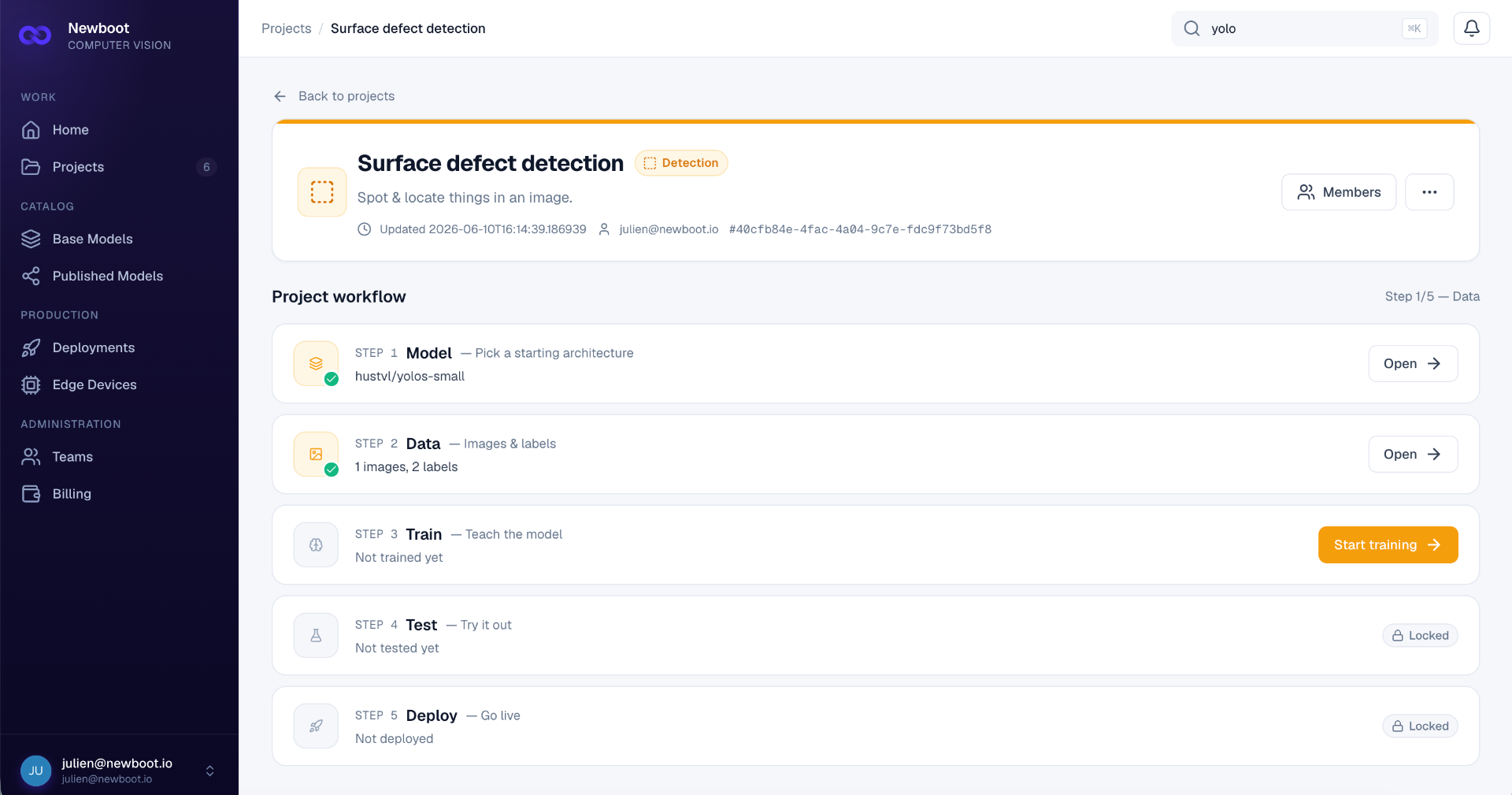Image resolution: width=1512 pixels, height=795 pixels.
Task: Click the Projects count badge 6
Action: (x=206, y=167)
